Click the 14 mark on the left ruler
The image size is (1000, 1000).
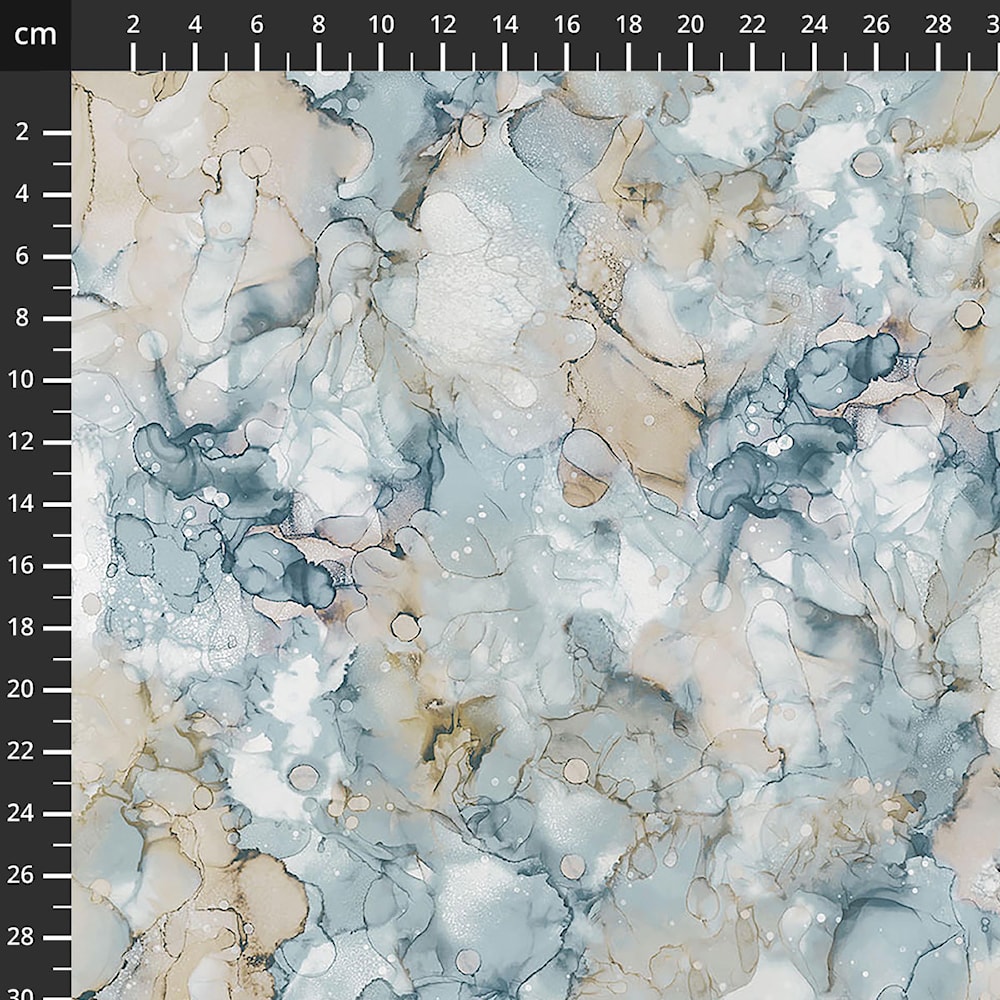point(20,504)
